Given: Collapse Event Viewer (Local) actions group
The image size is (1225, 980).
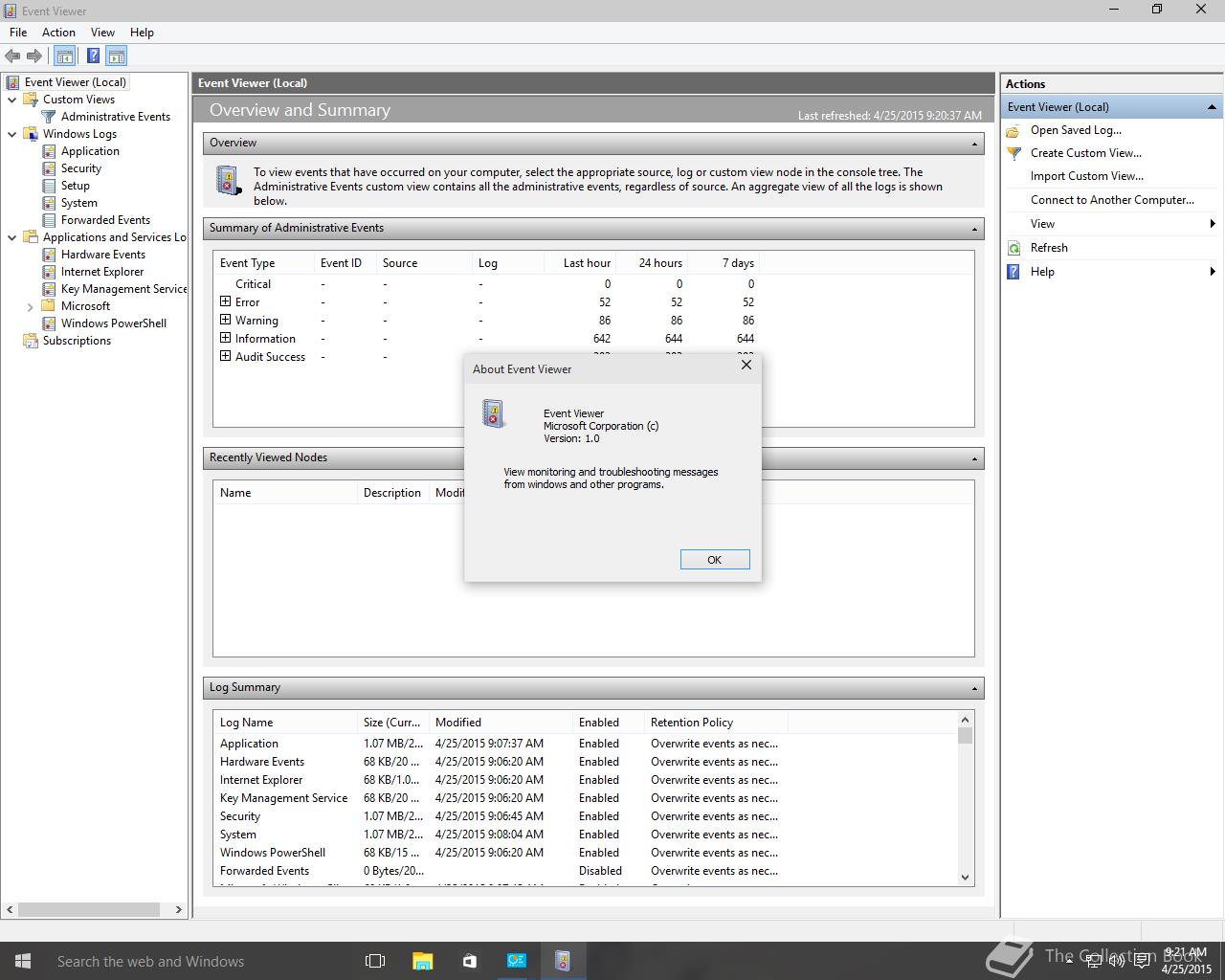Looking at the screenshot, I should point(1212,107).
